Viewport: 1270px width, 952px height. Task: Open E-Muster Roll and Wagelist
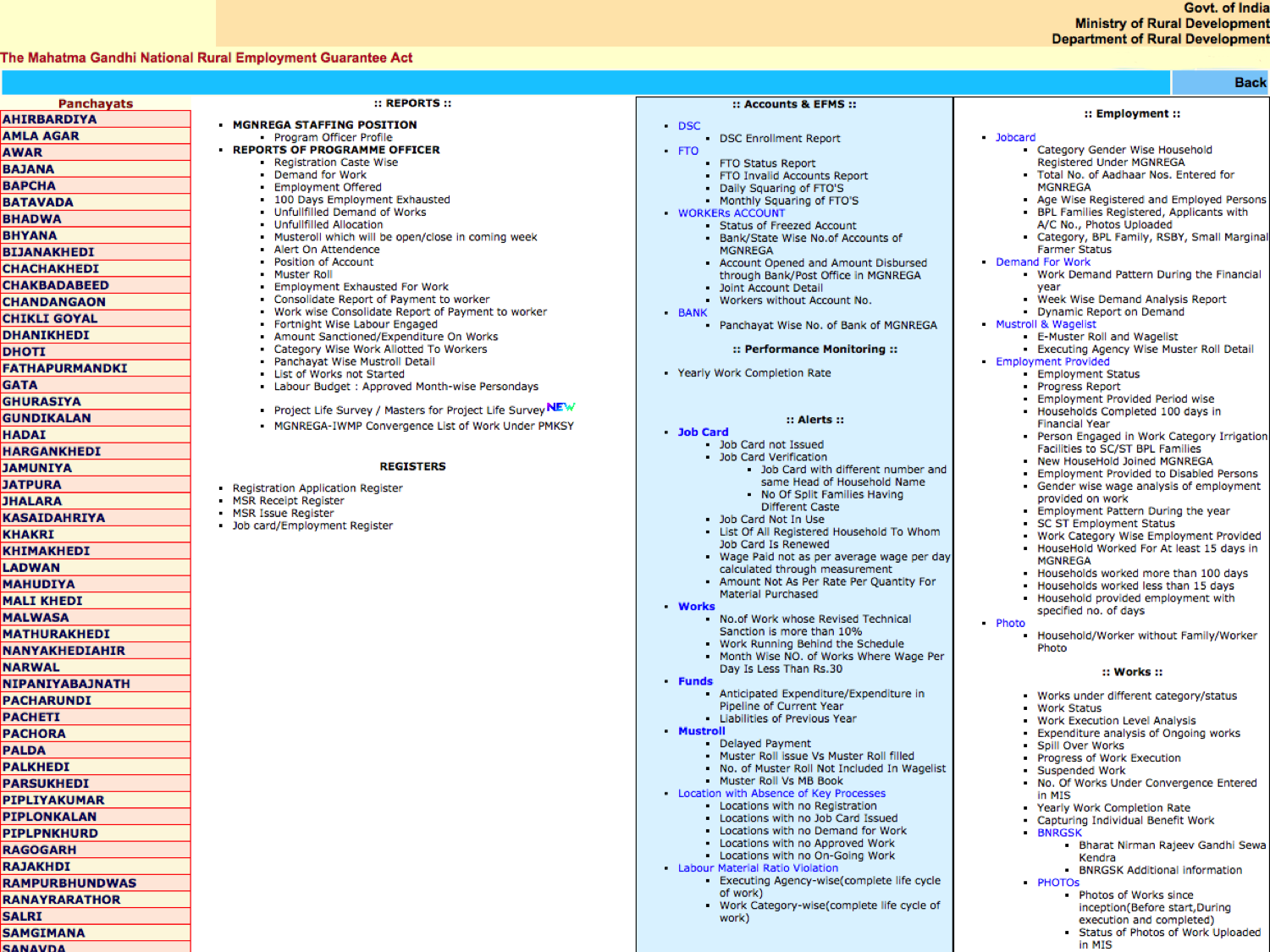[1107, 337]
